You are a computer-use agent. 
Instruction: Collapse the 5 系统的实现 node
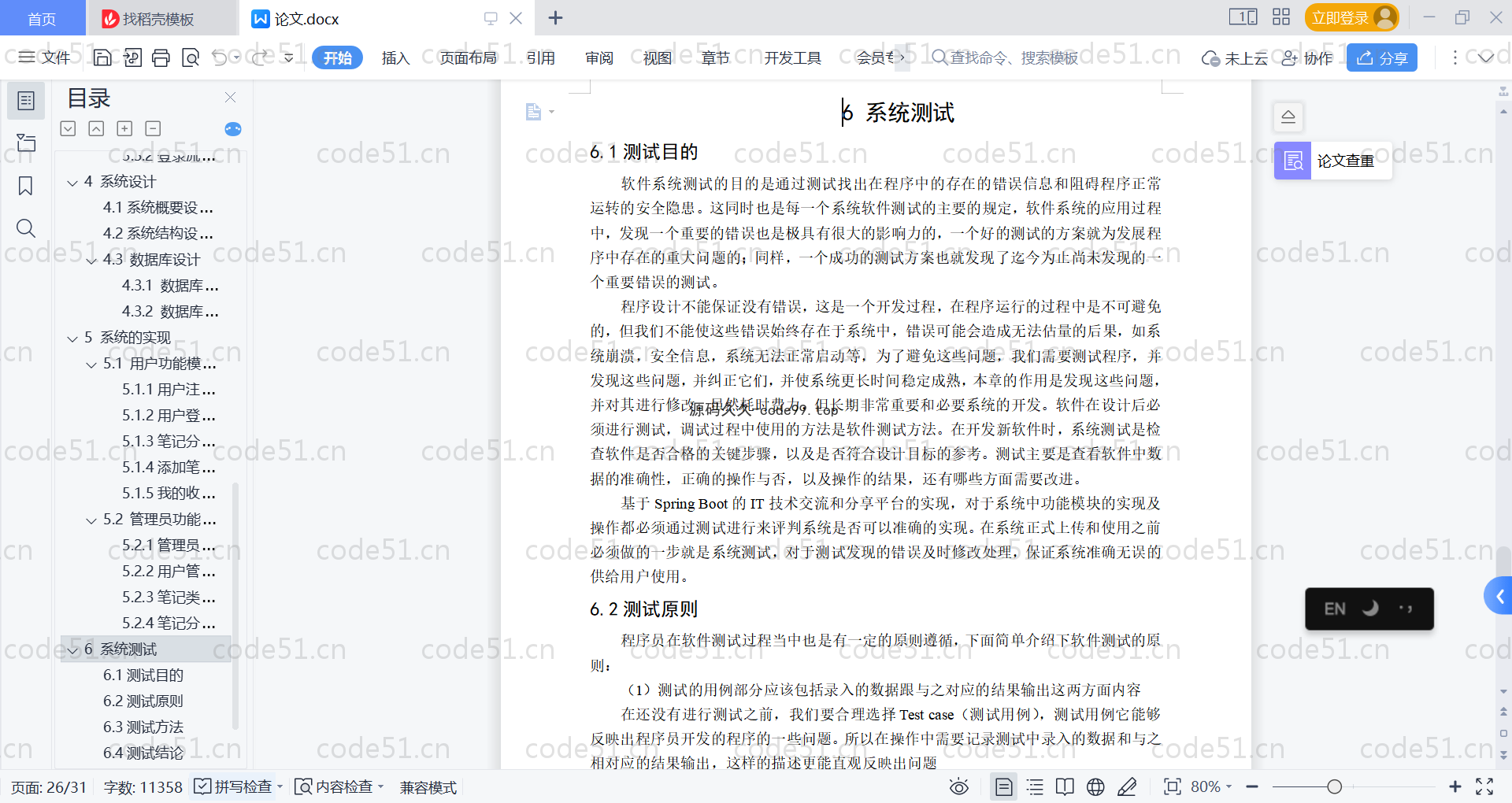click(x=72, y=339)
